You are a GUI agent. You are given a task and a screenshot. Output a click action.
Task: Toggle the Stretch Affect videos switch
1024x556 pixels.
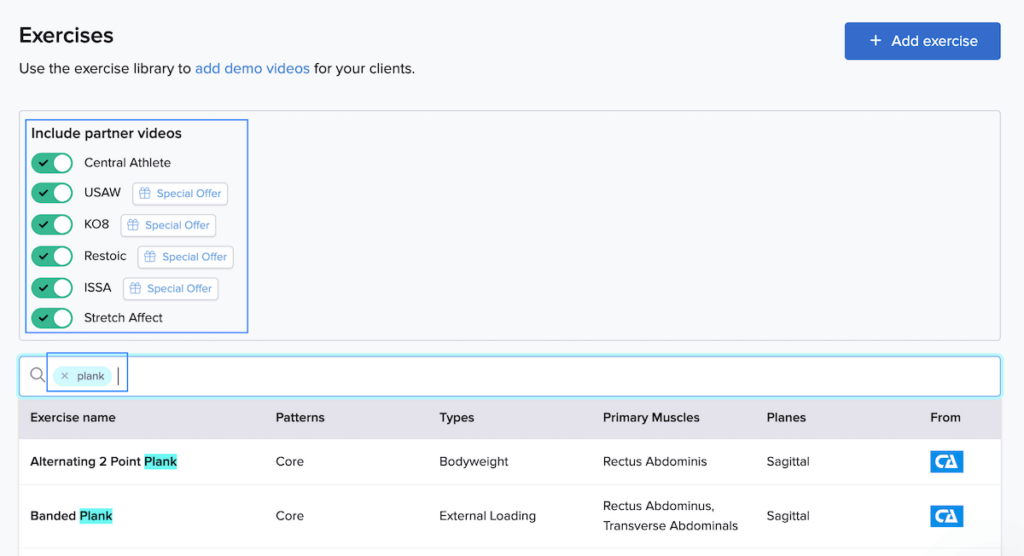coord(52,318)
